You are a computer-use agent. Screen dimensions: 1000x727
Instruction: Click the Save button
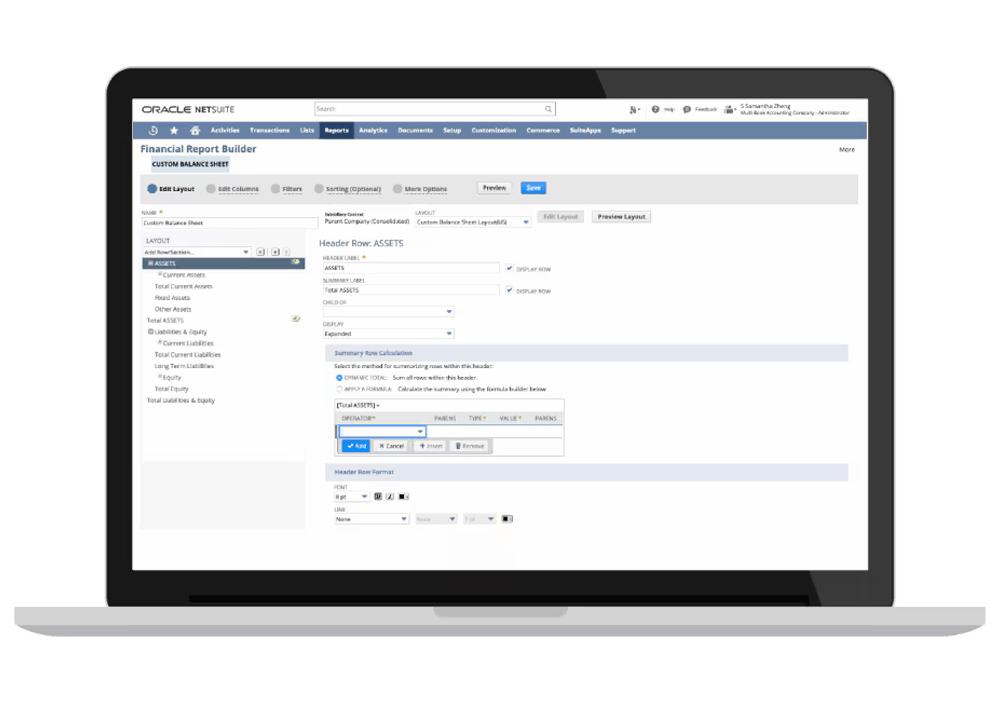(x=532, y=188)
